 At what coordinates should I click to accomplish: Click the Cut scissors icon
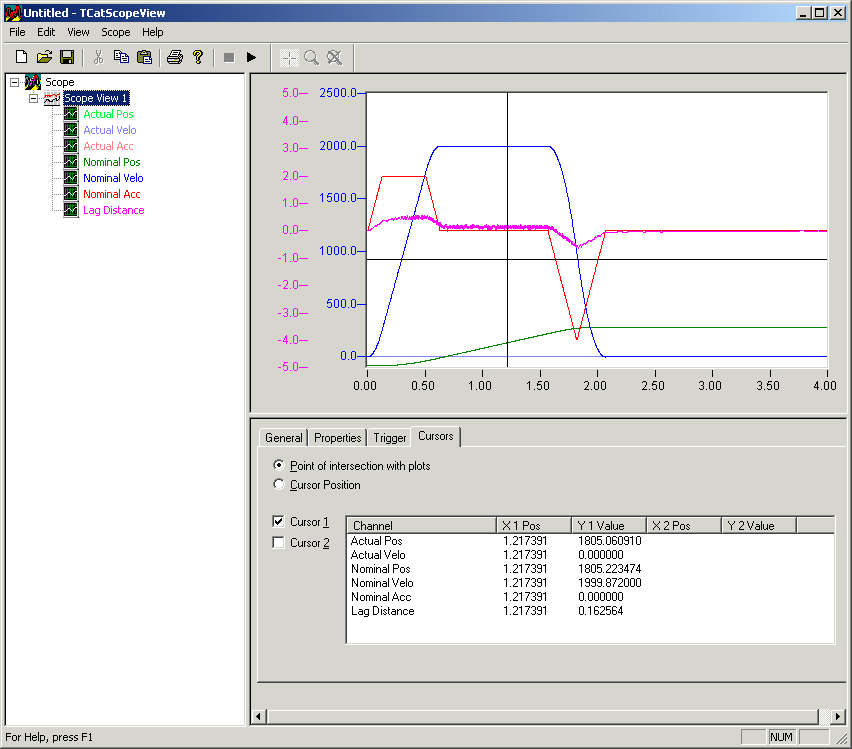coord(98,57)
